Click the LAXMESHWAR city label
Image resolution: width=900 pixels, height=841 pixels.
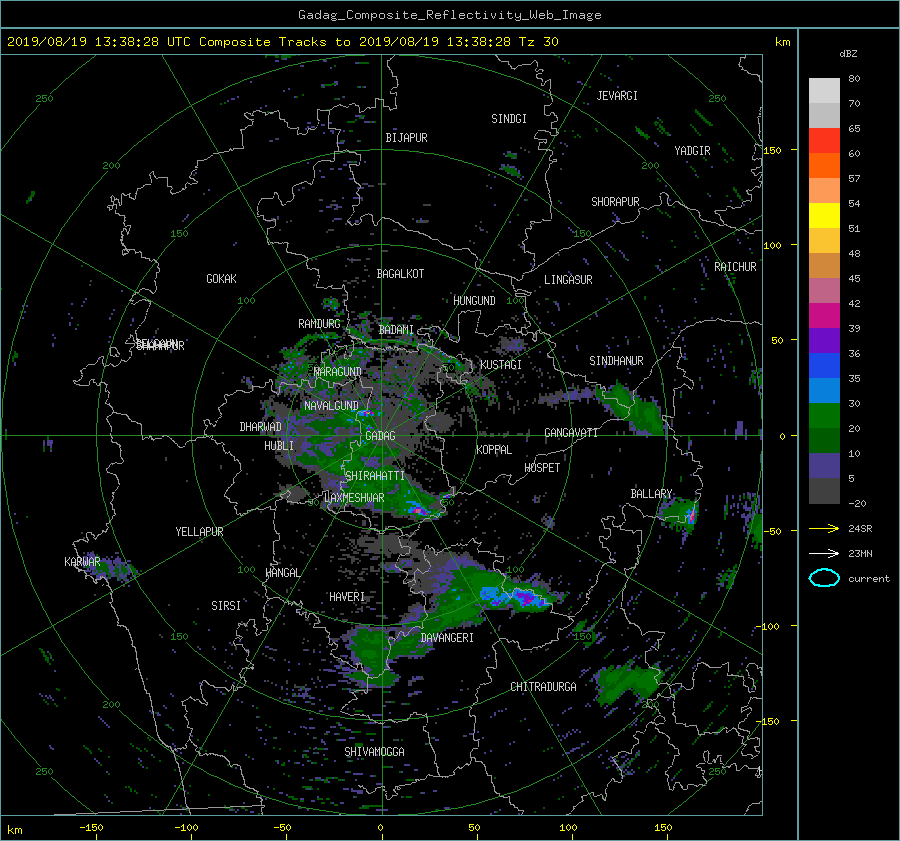click(354, 498)
